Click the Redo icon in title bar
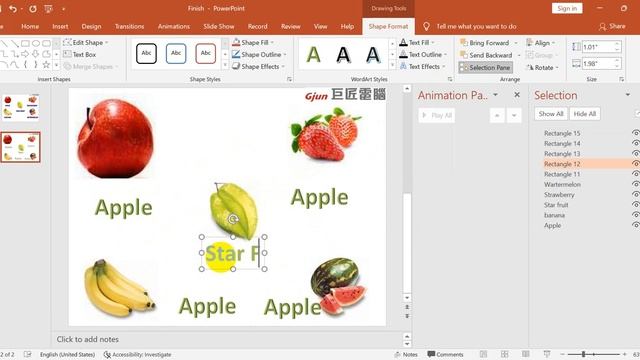This screenshot has width=640, height=360. click(x=33, y=9)
